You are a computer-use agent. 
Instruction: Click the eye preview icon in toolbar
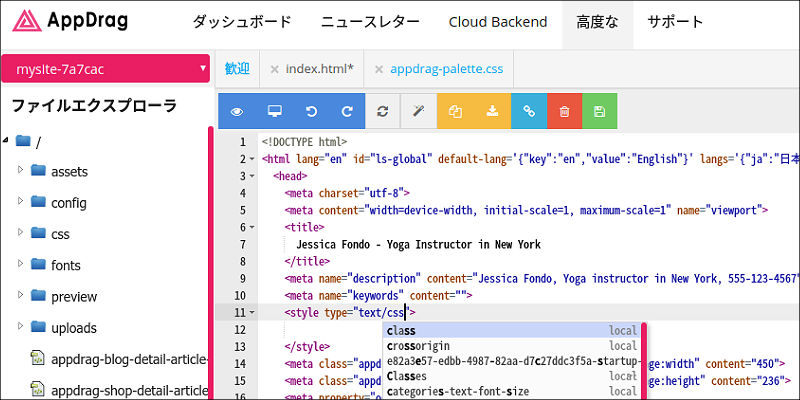pyautogui.click(x=237, y=111)
